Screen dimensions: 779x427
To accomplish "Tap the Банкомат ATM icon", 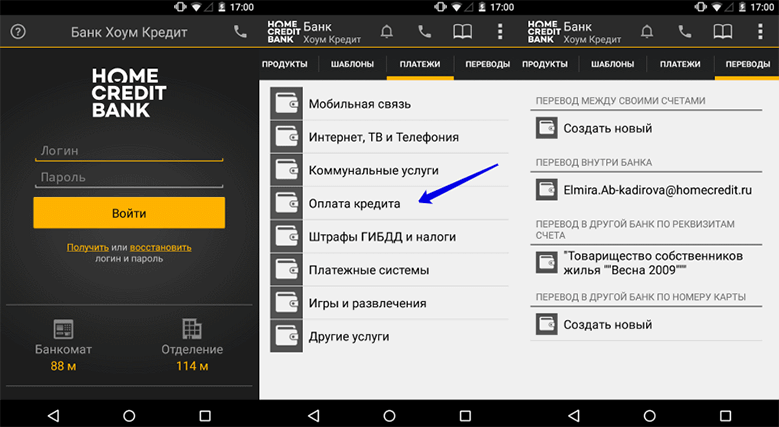I will (63, 329).
